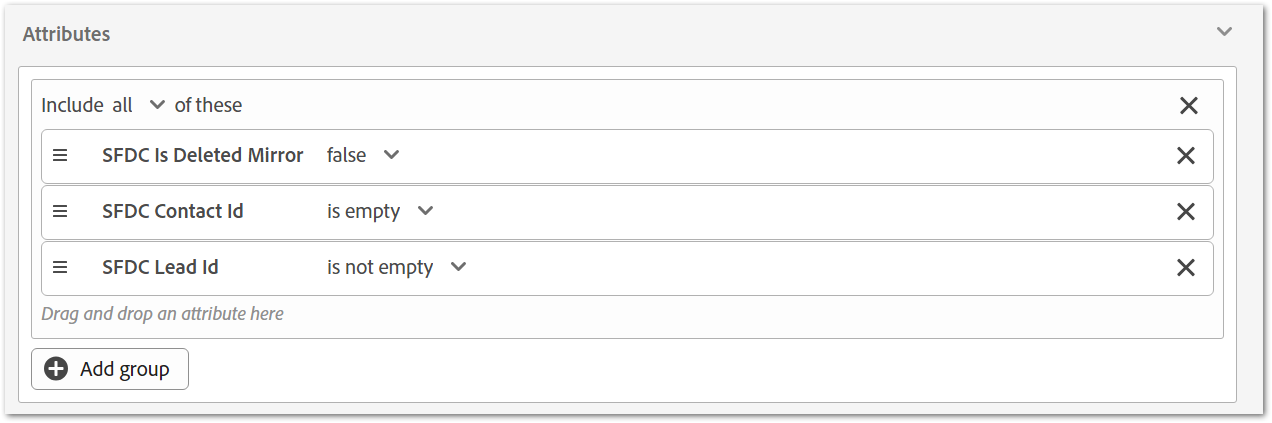Select the SFDC Contact Id attribute label

[172, 211]
